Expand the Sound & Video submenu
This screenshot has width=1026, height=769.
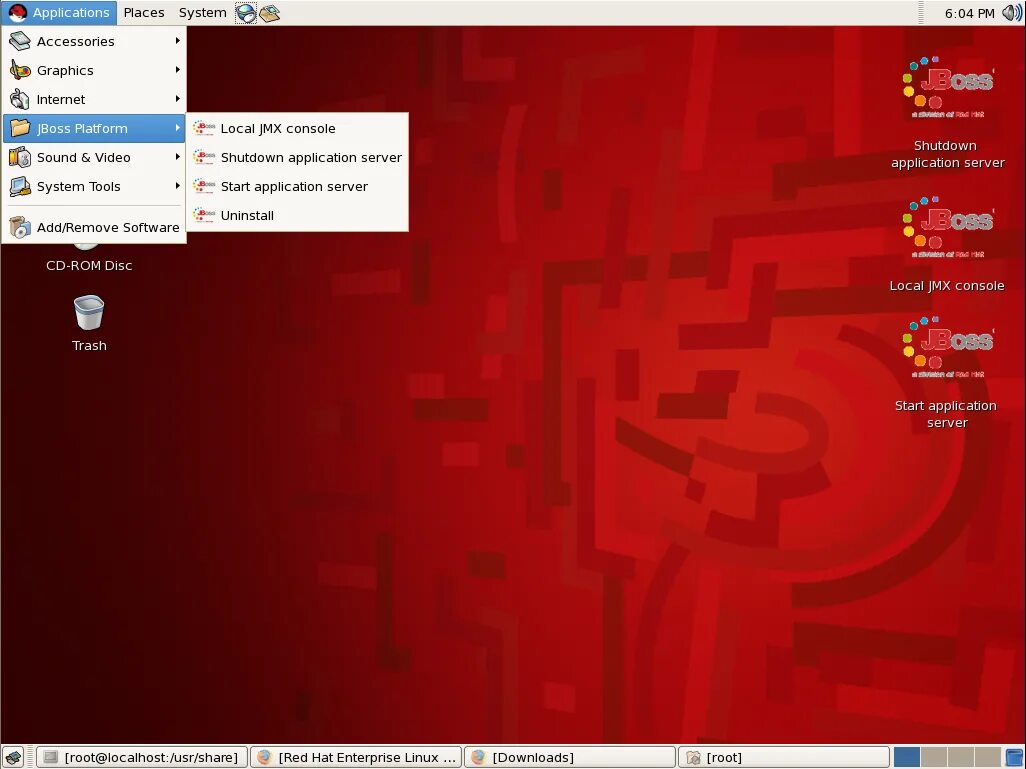(x=94, y=158)
